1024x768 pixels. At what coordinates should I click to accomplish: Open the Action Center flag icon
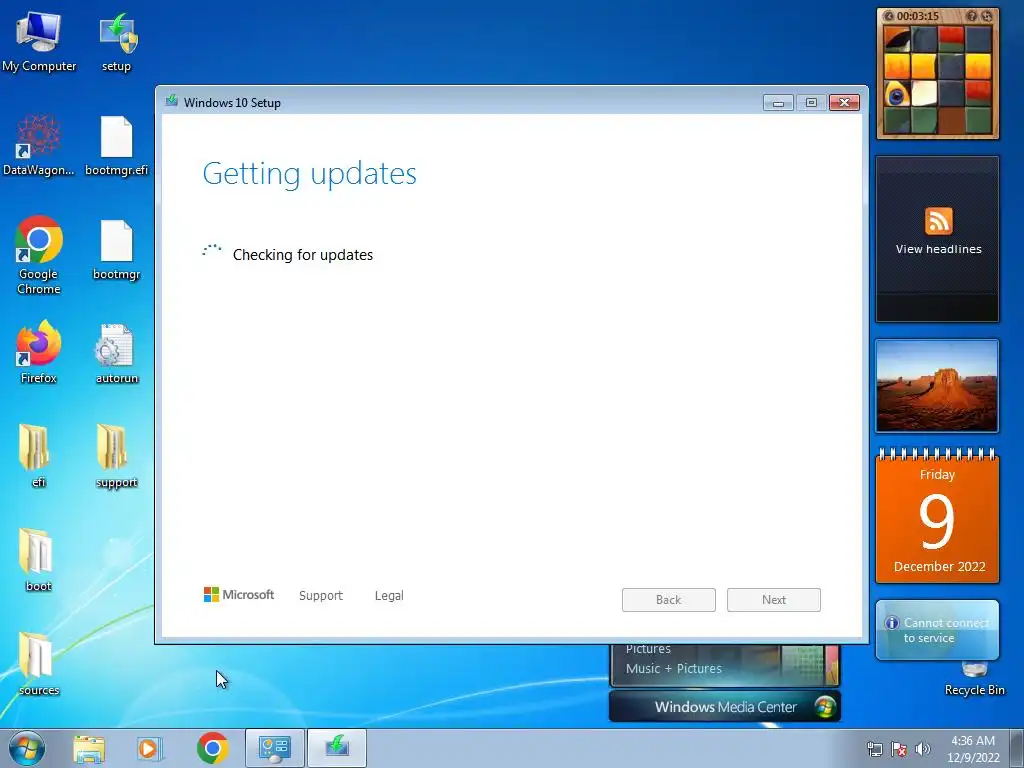tap(899, 749)
